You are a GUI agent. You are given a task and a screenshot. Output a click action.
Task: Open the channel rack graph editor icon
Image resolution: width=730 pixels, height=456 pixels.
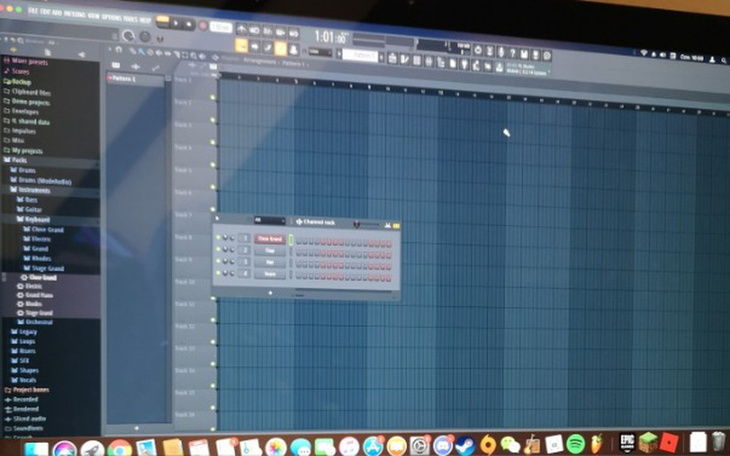(387, 225)
